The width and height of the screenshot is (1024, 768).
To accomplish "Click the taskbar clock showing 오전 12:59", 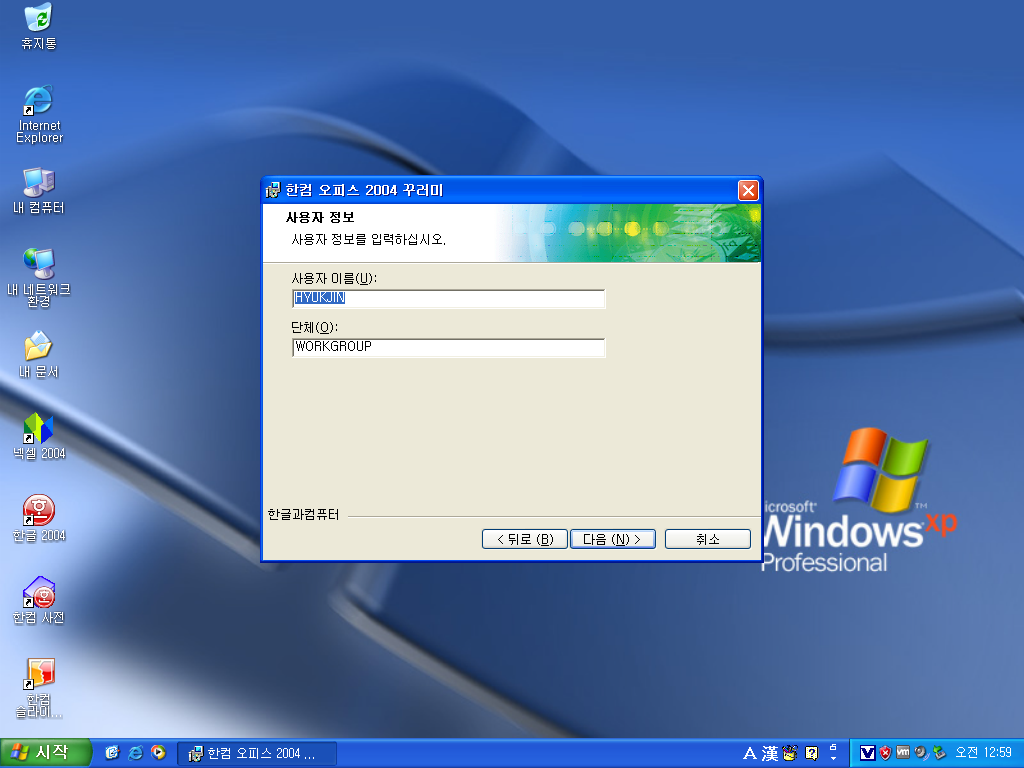I will 984,753.
